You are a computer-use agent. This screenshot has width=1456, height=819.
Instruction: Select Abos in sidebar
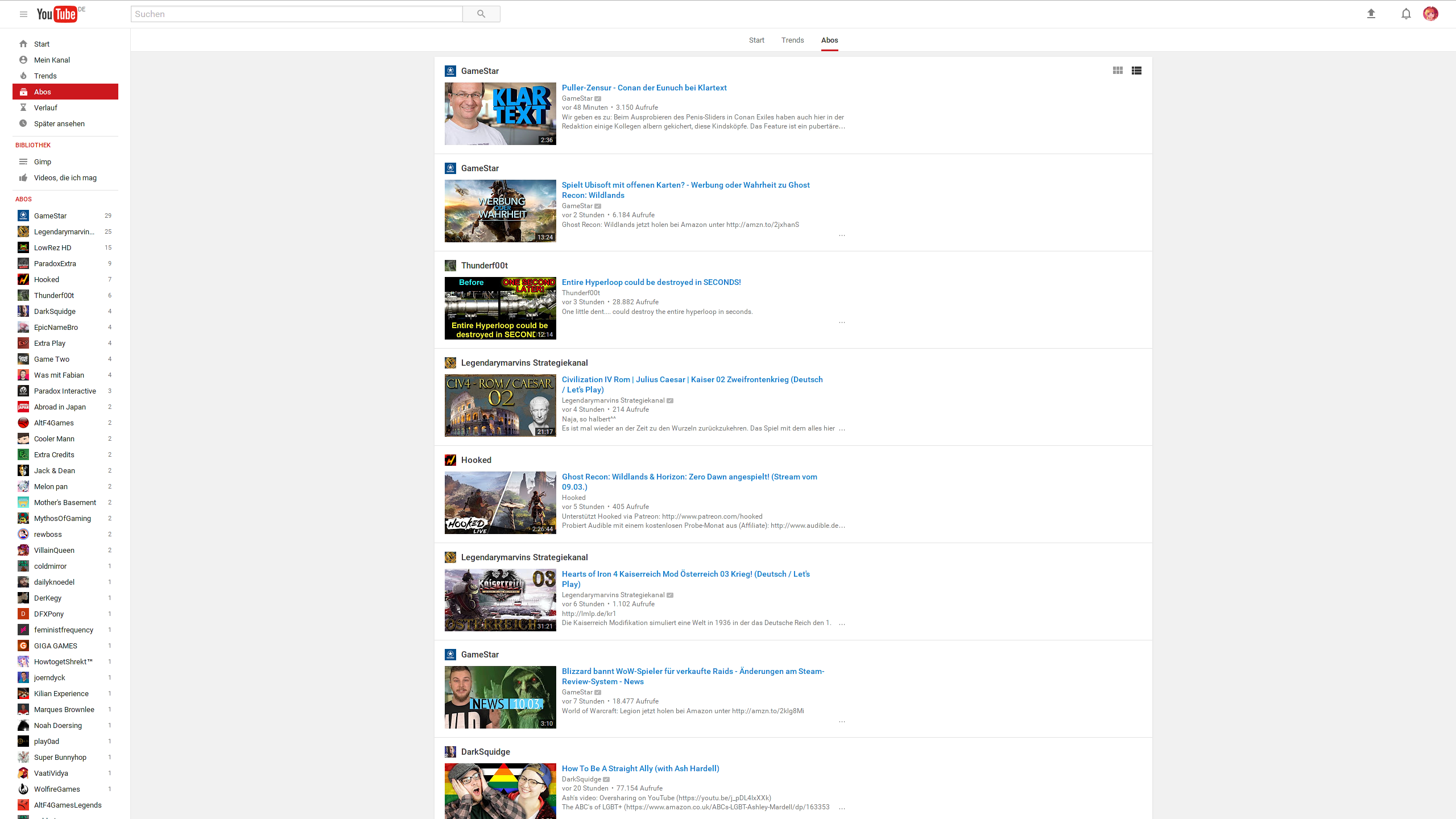(65, 92)
